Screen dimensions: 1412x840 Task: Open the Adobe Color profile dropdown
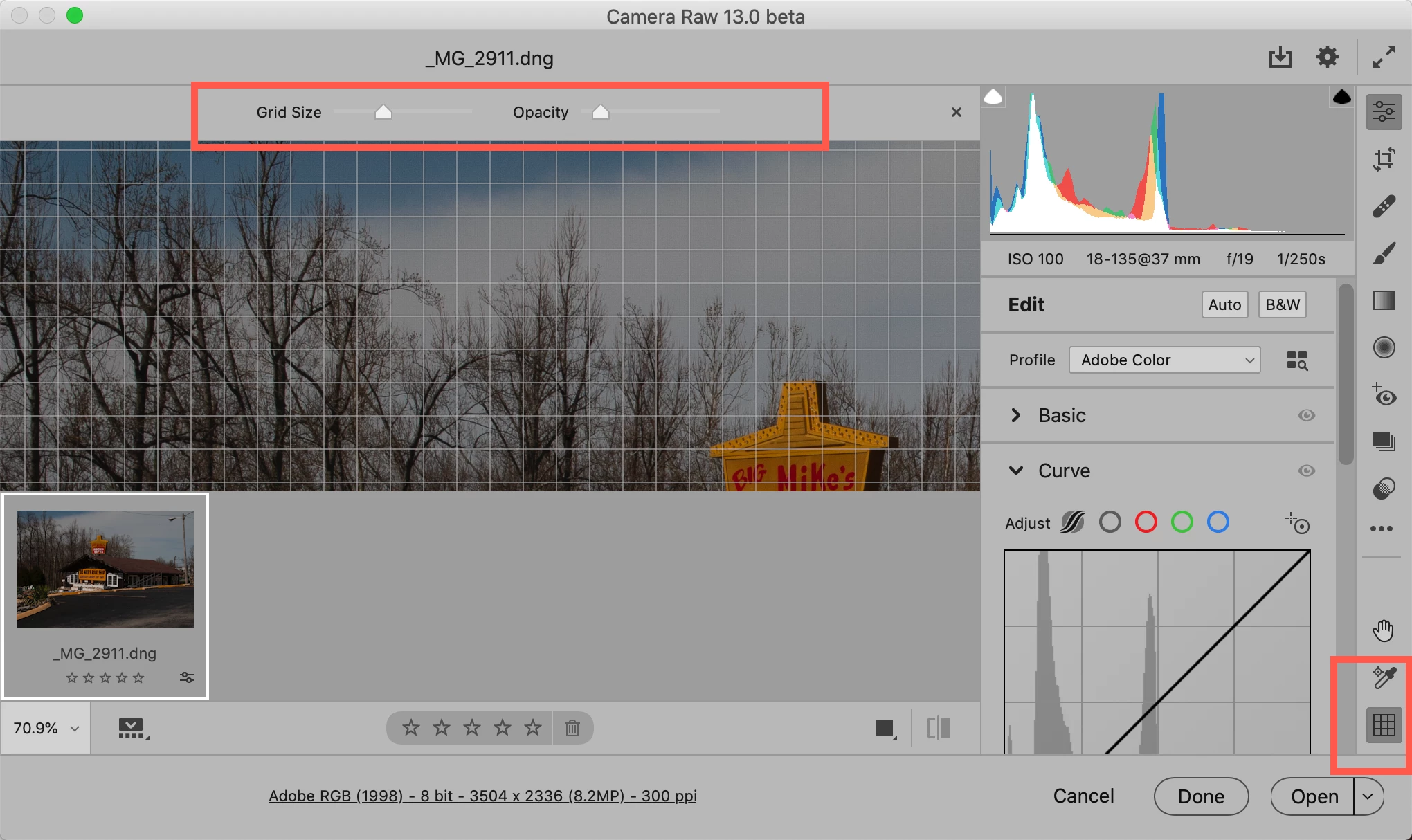coord(1164,360)
